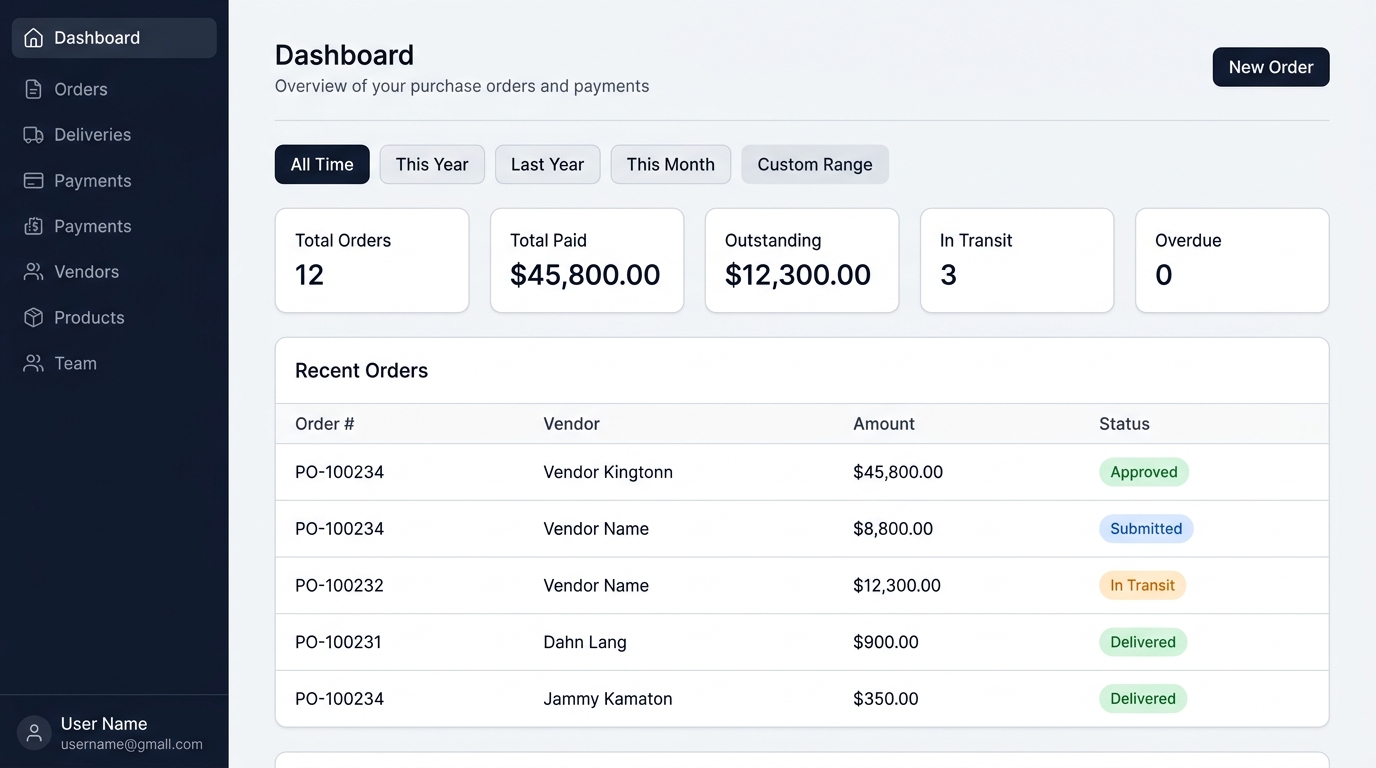This screenshot has height=768, width=1376.
Task: Click the Vendors people icon
Action: tap(34, 272)
